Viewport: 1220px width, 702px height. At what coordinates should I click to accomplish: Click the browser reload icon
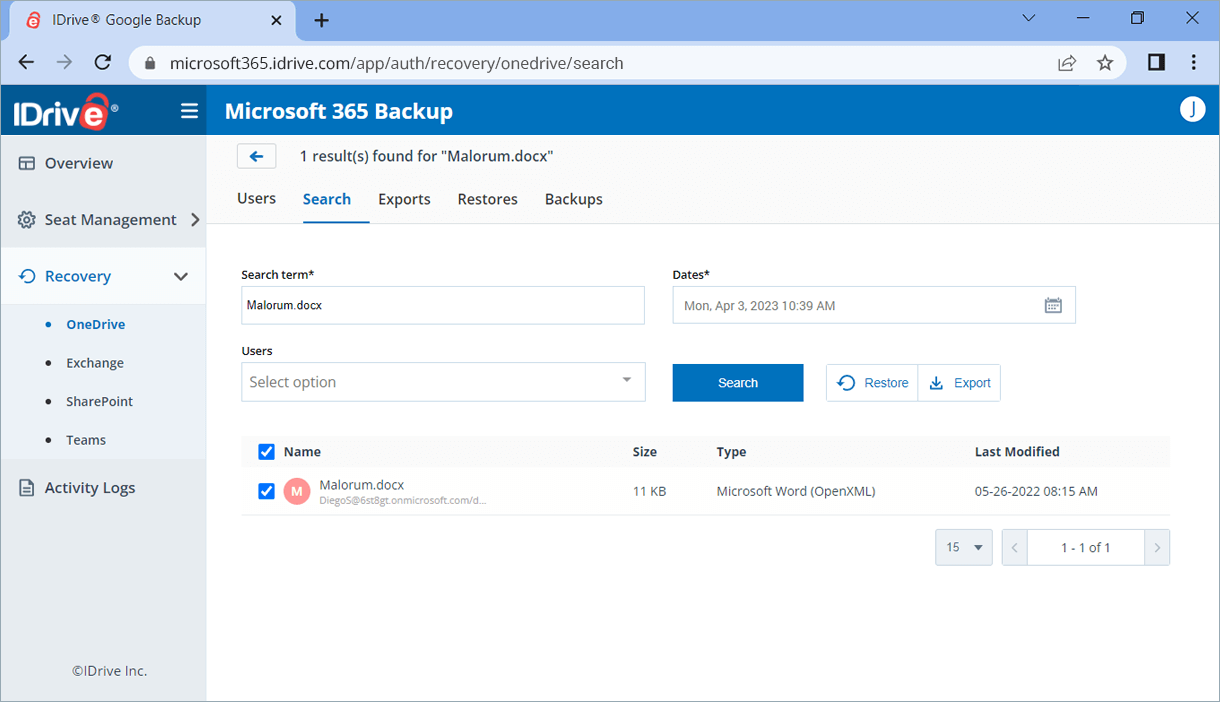pos(102,62)
